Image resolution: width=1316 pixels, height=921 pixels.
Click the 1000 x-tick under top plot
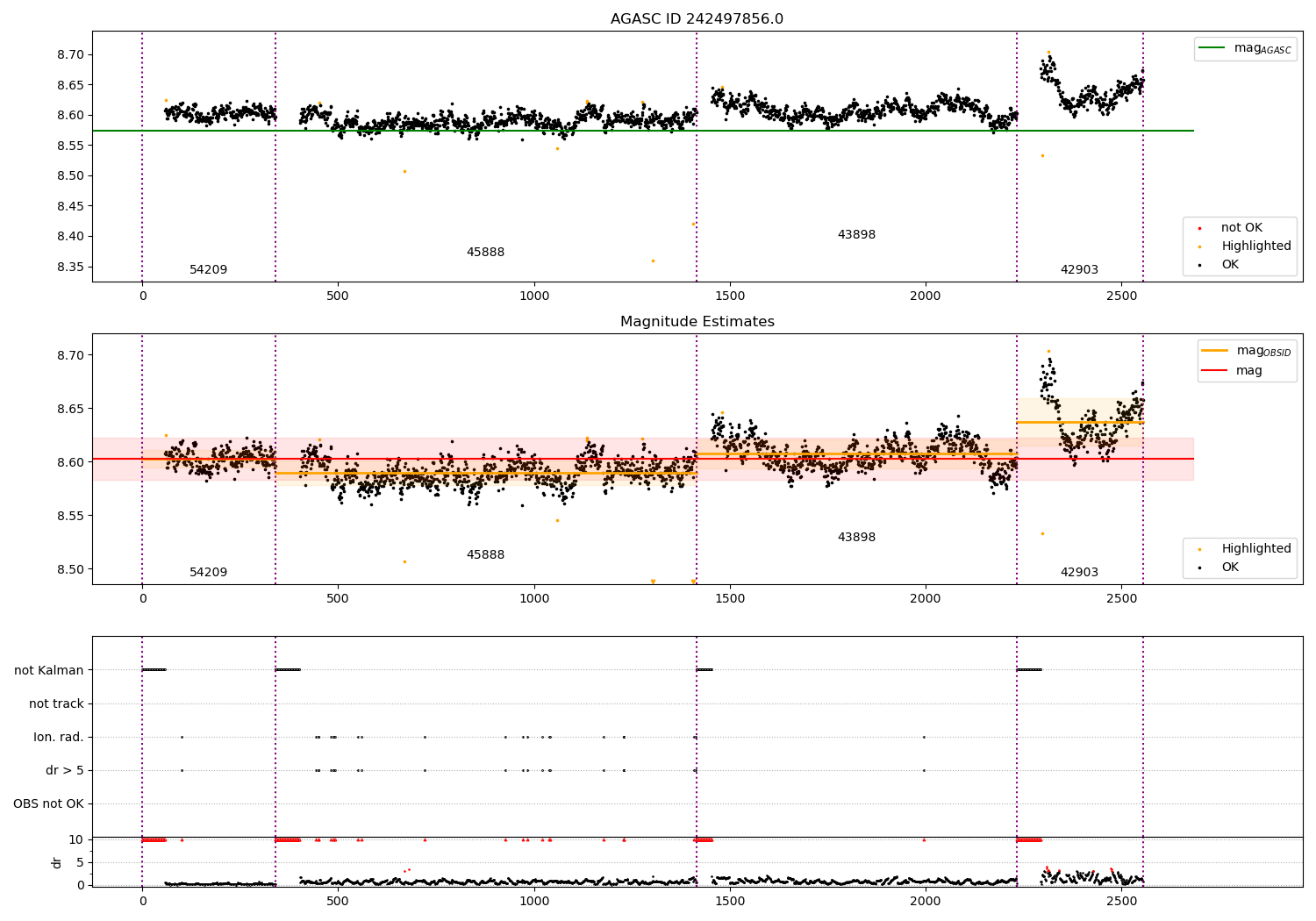click(533, 296)
